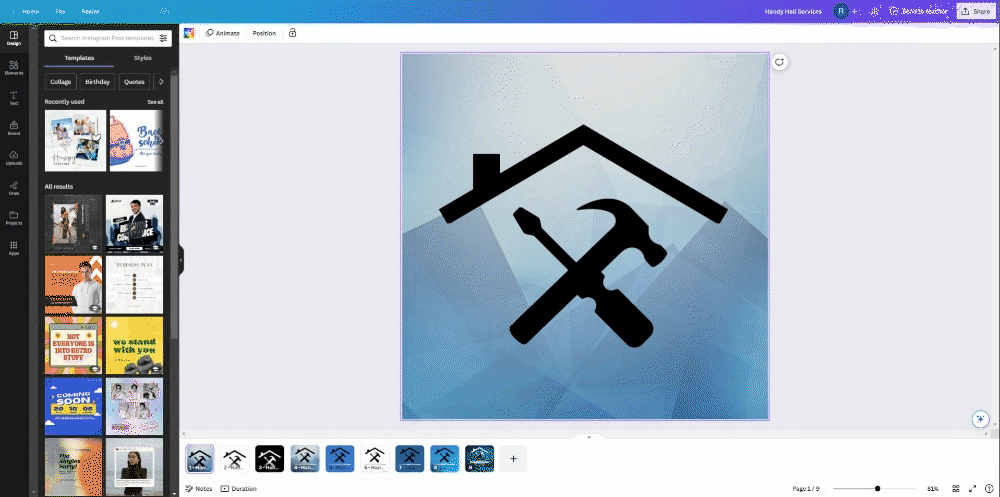Select page 5 thumbnail

click(x=339, y=459)
